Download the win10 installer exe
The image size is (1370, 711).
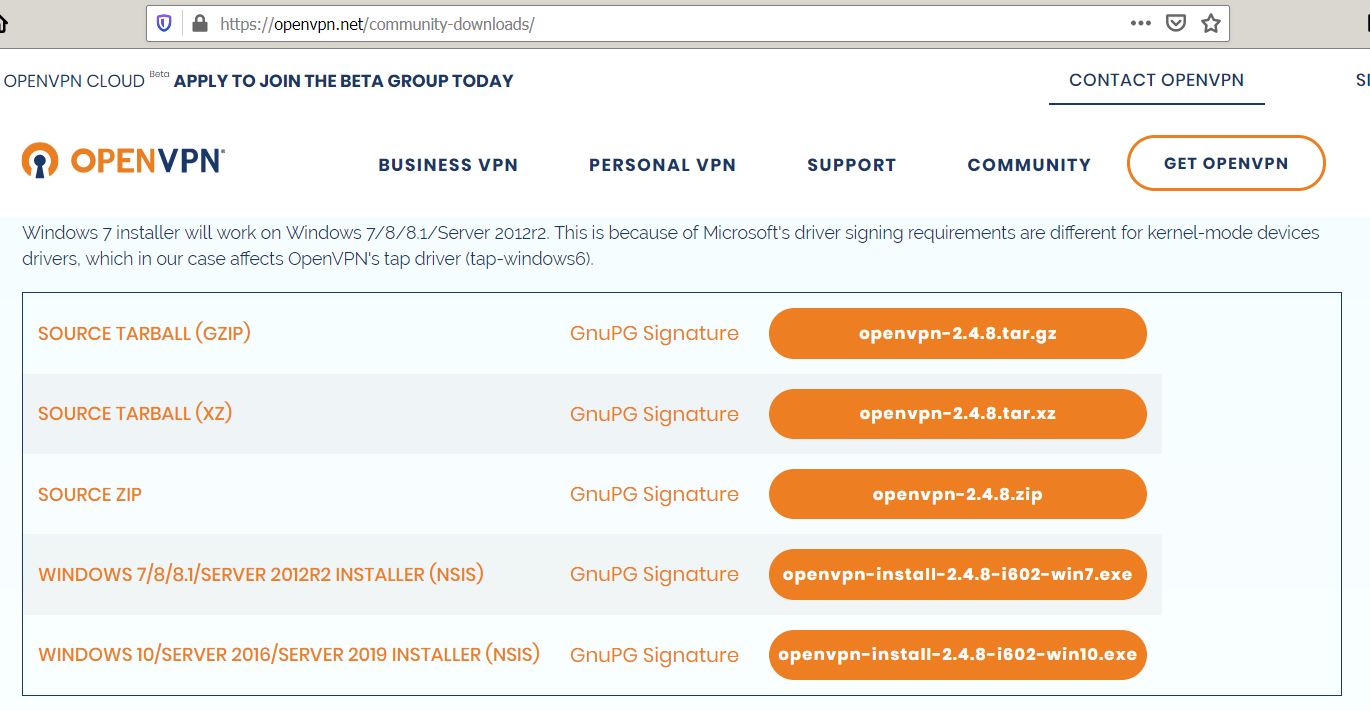tap(958, 654)
